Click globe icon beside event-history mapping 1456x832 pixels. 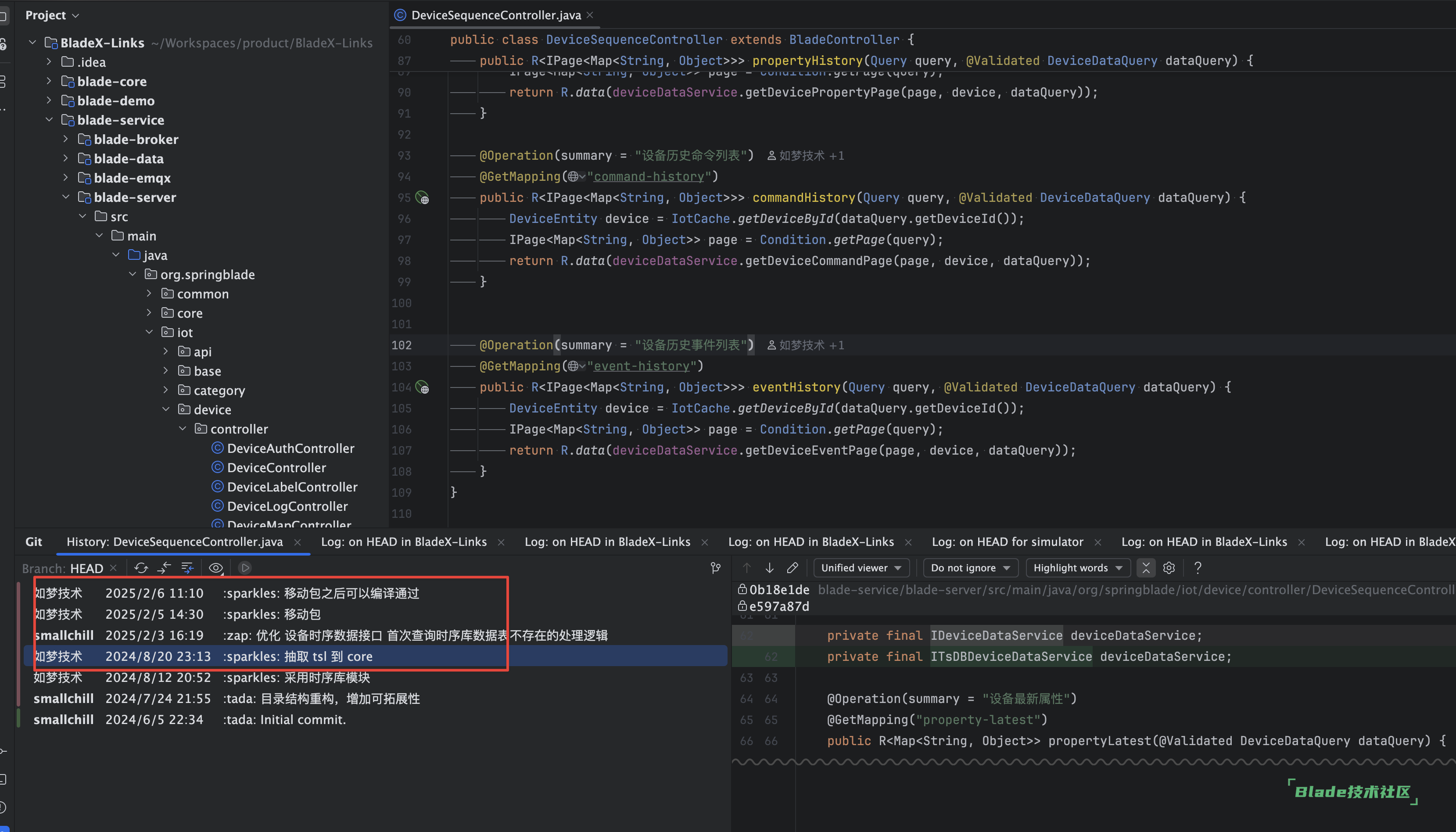(x=573, y=366)
